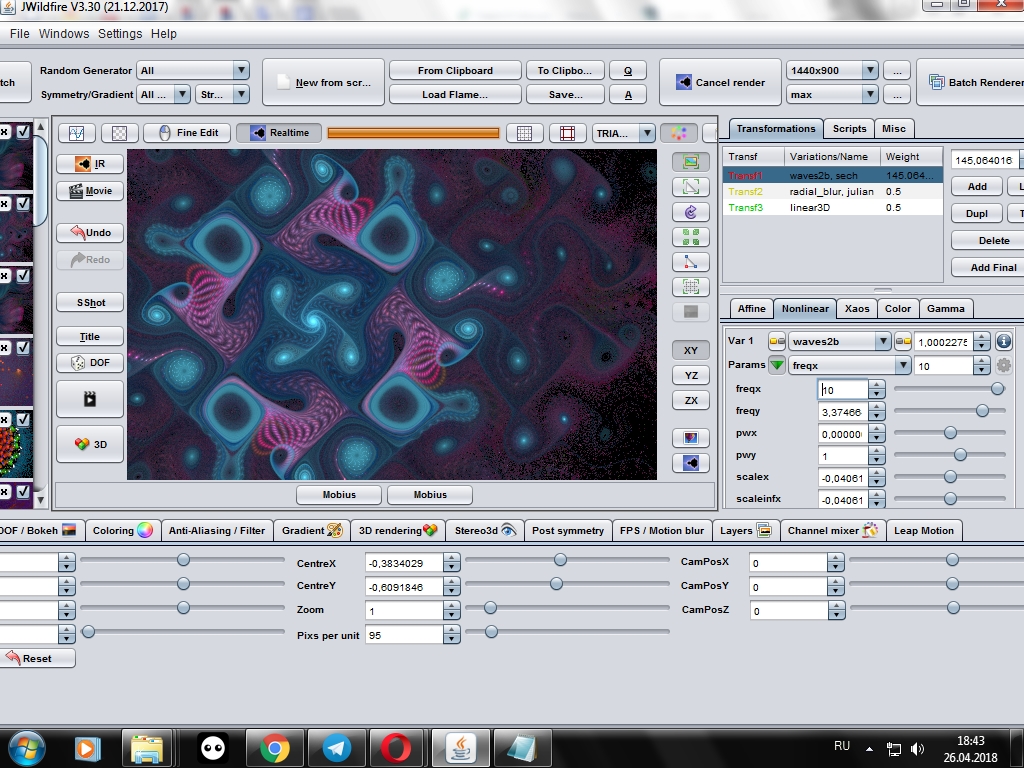Toggle the transparency checkerboard icon button
Viewport: 1024px width, 768px height.
coord(120,133)
